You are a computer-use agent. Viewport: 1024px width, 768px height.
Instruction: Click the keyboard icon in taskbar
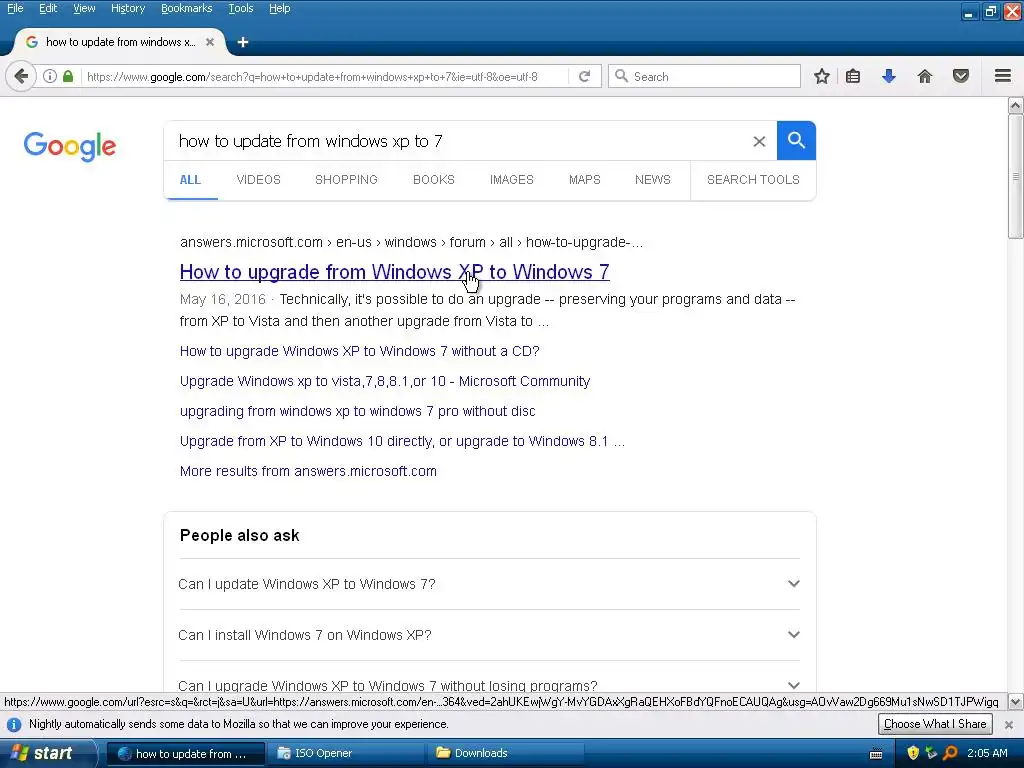876,754
